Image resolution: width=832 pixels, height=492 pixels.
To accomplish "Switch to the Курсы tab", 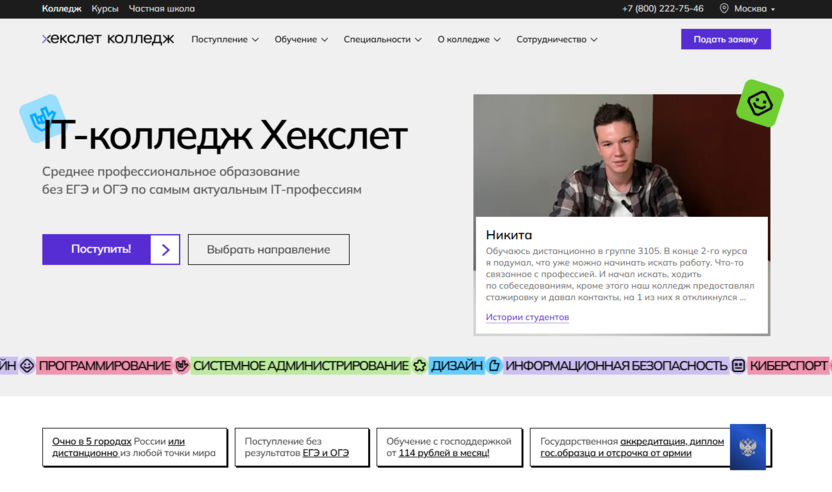I will (x=105, y=8).
